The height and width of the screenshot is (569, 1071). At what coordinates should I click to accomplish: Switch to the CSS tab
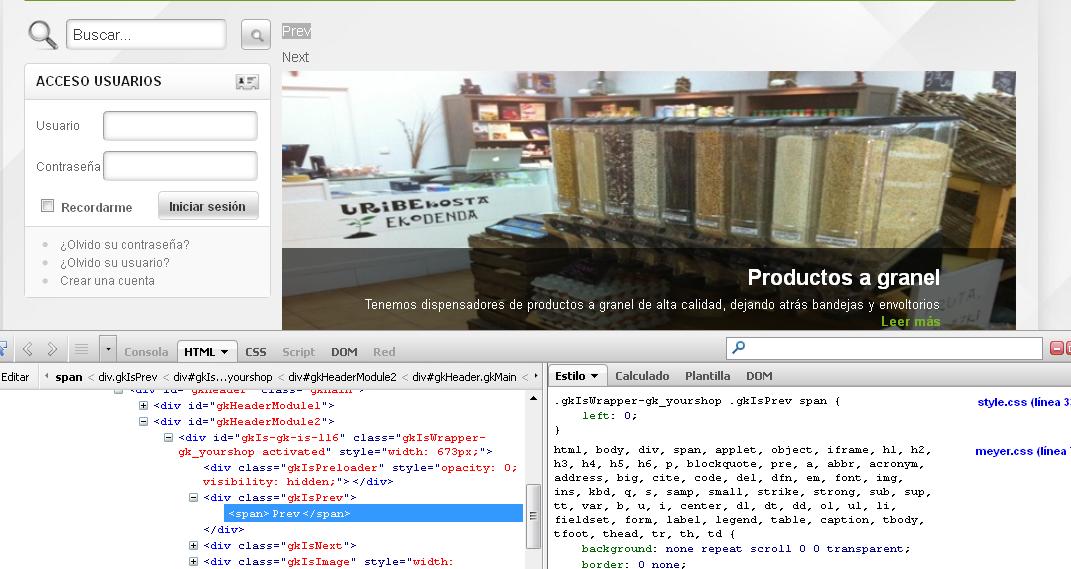[x=255, y=352]
